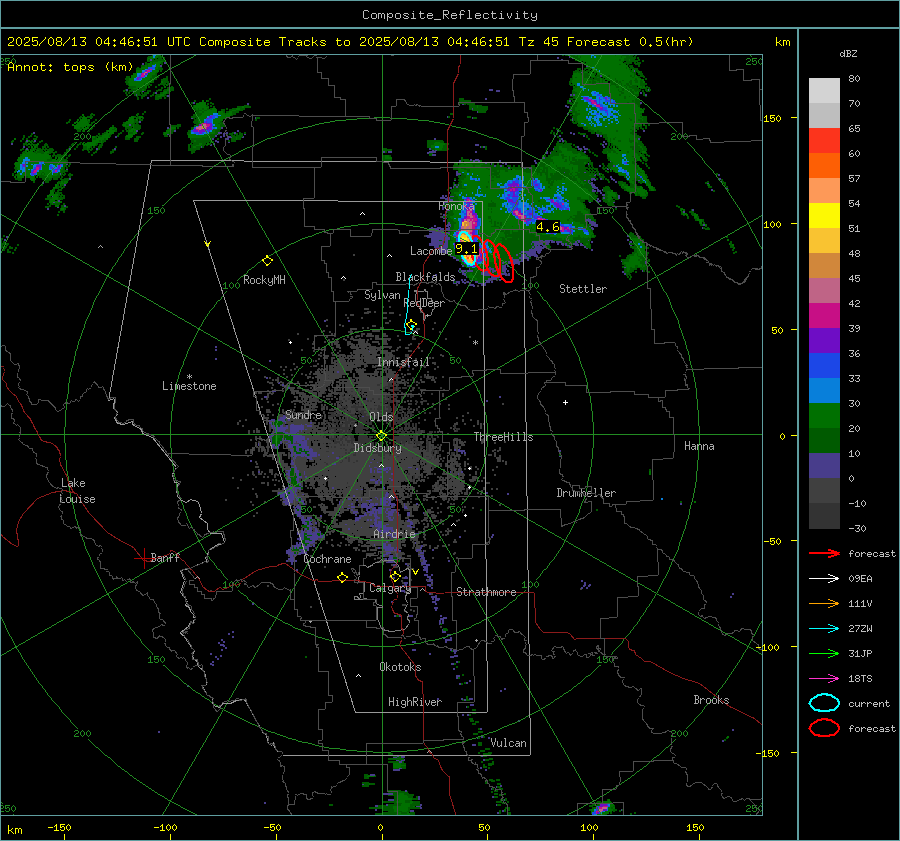Viewport: 900px width, 841px height.
Task: Click the UTC Composite Tracks timestamp header
Action: tap(350, 42)
